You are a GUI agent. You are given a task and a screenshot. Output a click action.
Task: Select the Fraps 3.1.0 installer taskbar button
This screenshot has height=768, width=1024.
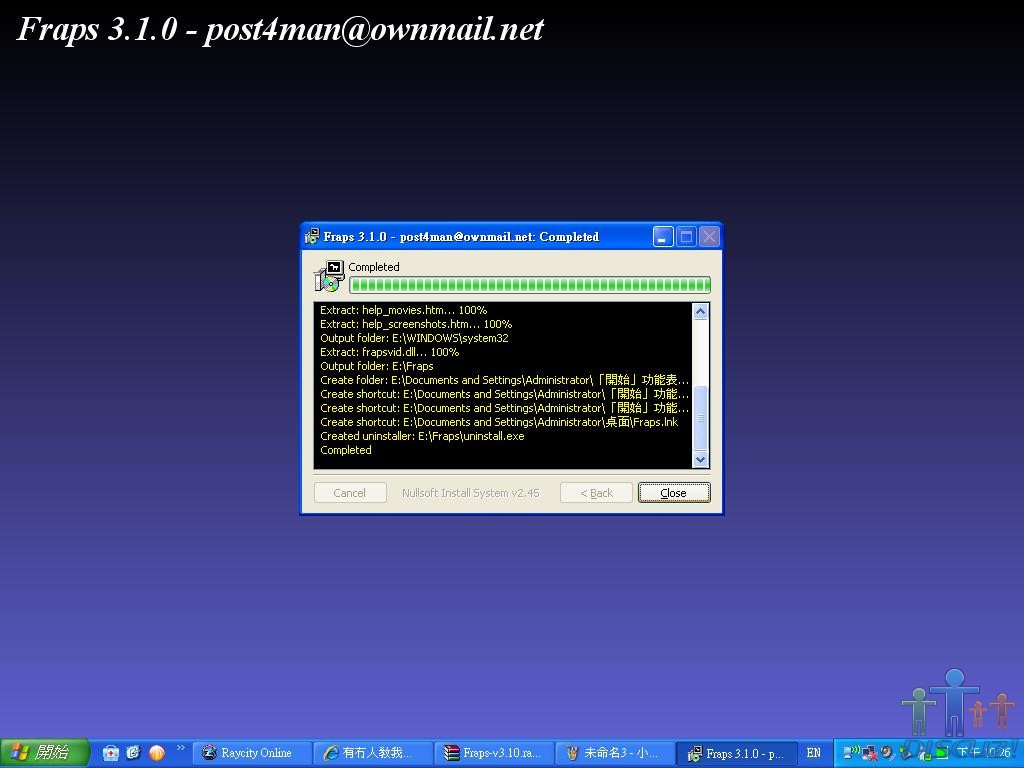[x=736, y=753]
